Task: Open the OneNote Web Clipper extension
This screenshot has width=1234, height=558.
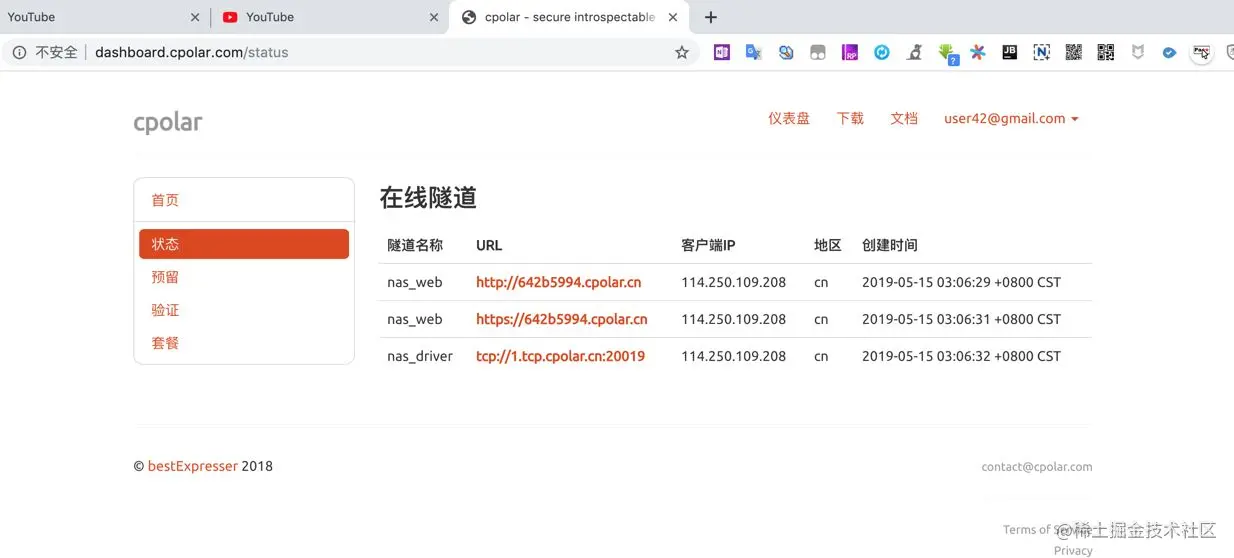Action: click(722, 52)
